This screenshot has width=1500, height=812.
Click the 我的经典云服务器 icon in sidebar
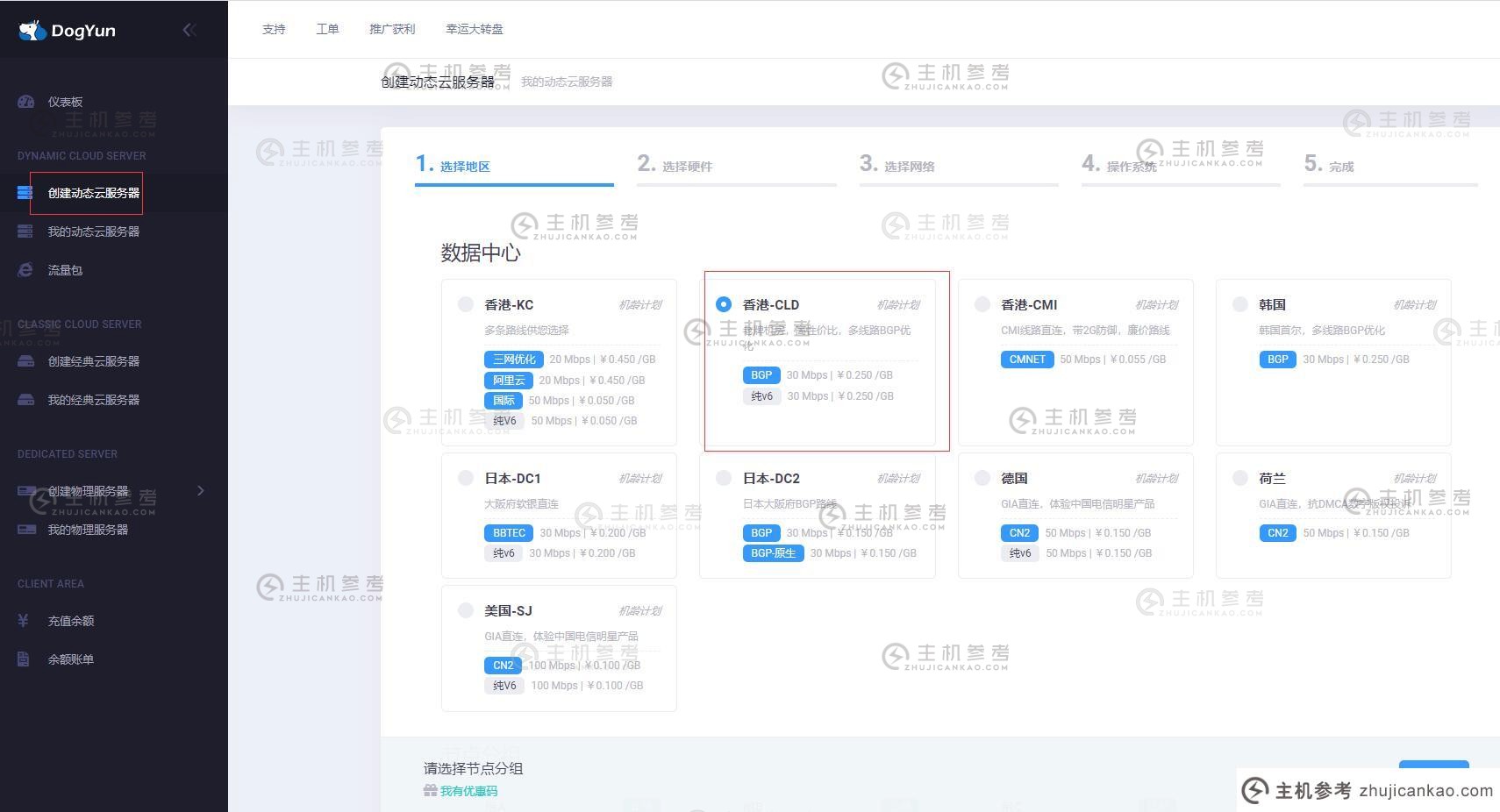point(25,400)
